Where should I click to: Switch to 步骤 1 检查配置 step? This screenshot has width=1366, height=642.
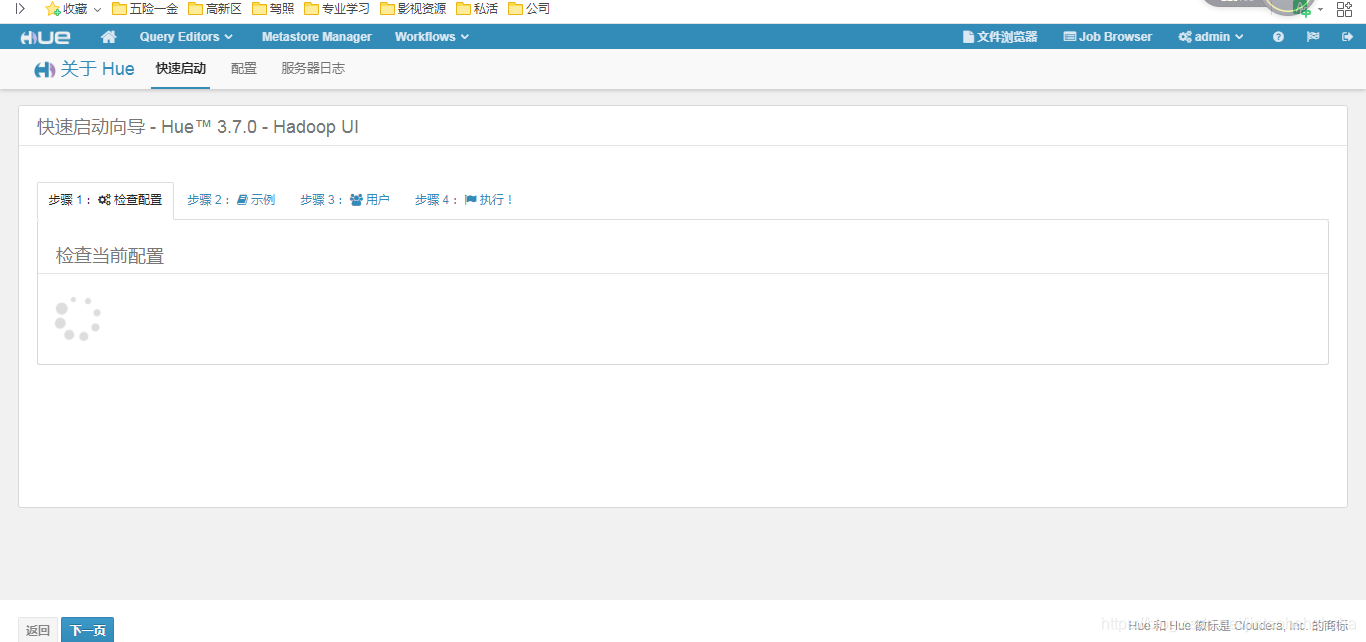tap(105, 200)
